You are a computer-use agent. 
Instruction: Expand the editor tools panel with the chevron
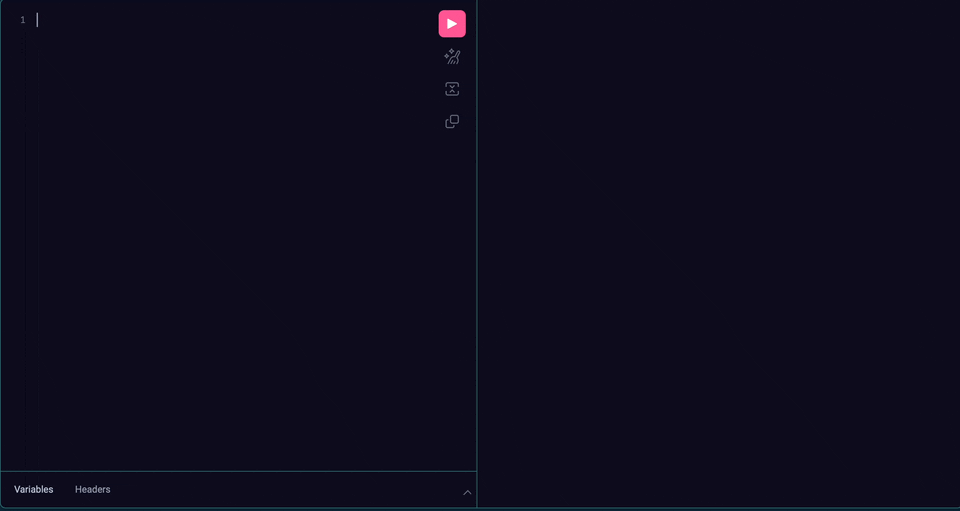pyautogui.click(x=467, y=492)
